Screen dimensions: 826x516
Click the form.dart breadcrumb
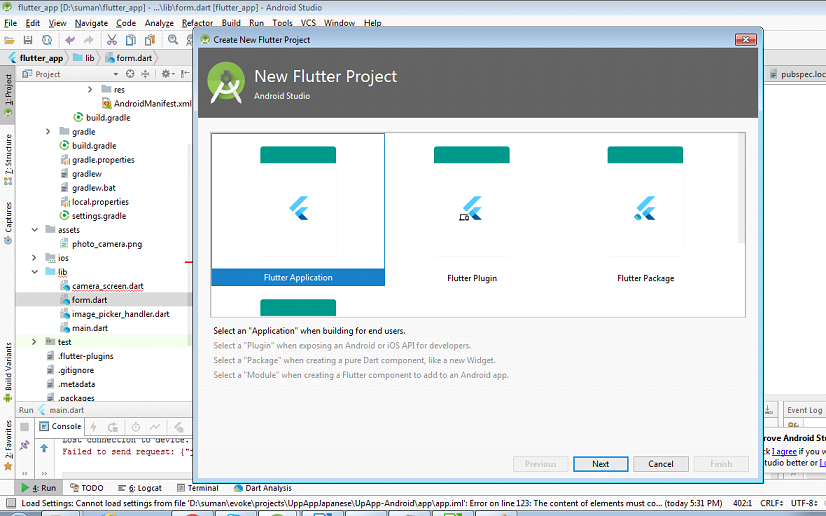pos(129,58)
